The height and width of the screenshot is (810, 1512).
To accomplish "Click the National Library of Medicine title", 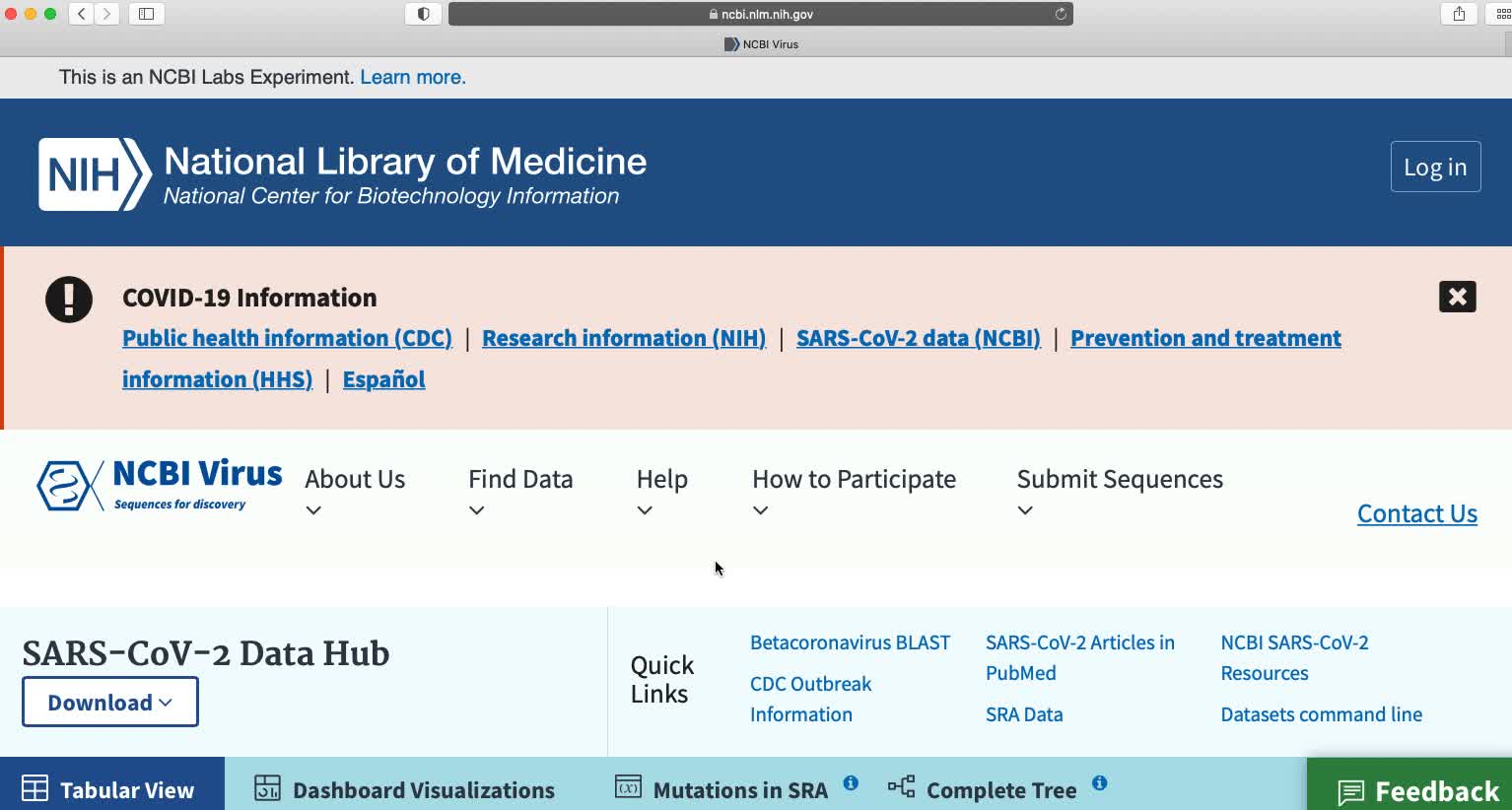I will click(x=405, y=162).
